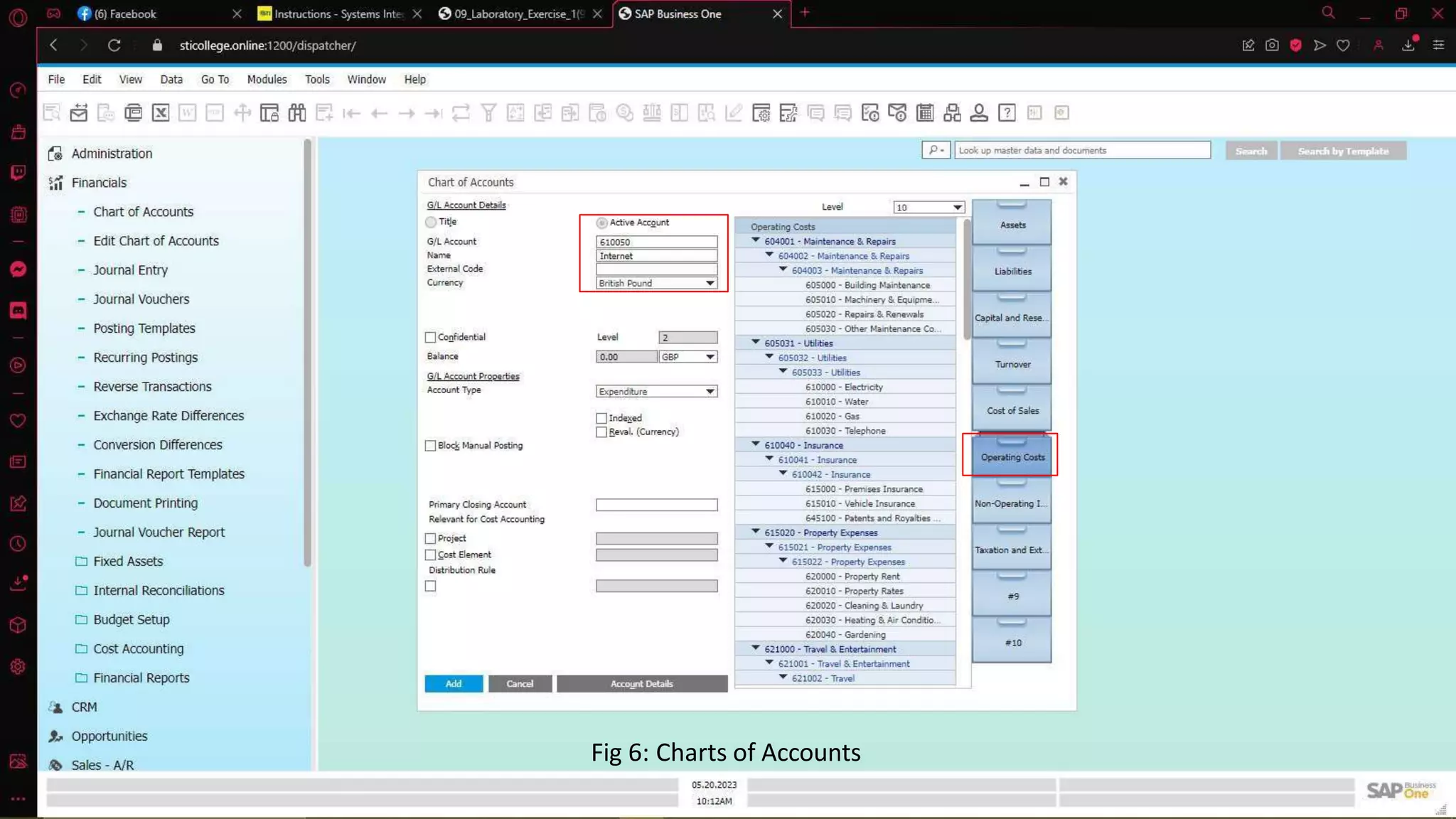
Task: Open the British Pound currency dropdown
Action: click(x=709, y=283)
